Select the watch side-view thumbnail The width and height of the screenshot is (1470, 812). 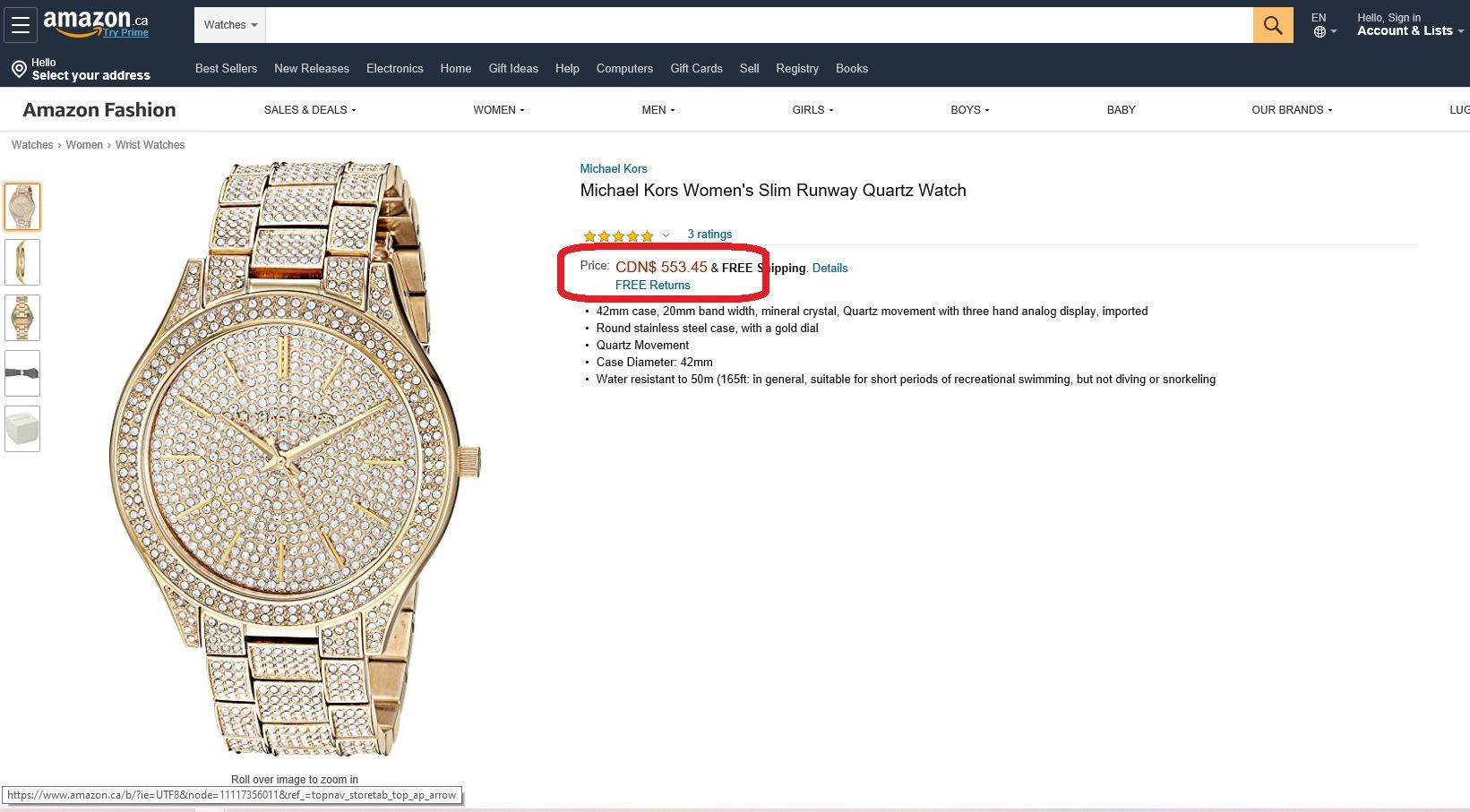(x=22, y=262)
